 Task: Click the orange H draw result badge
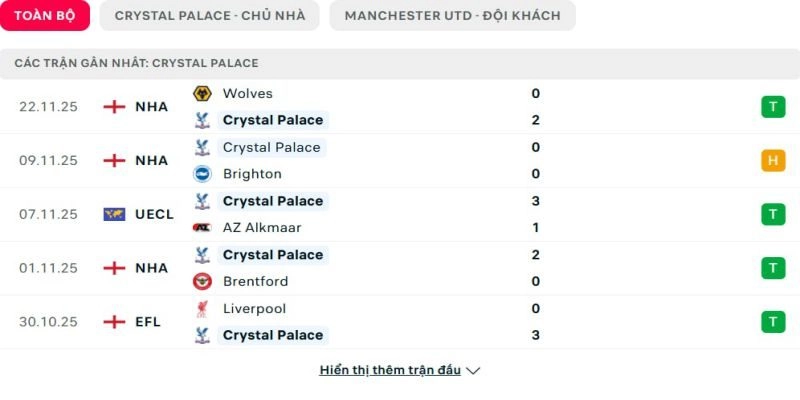773,160
